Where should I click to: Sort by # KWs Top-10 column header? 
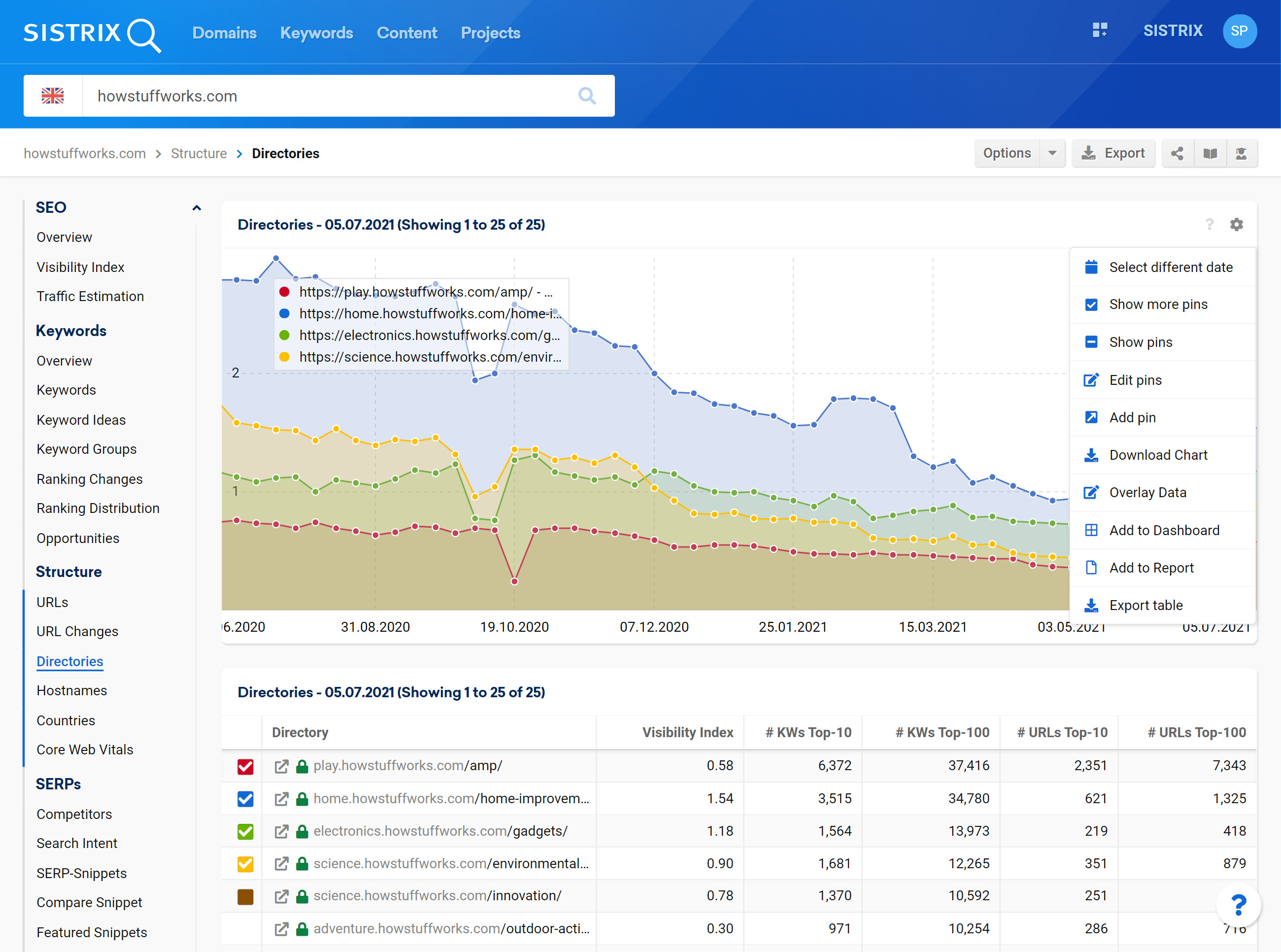(x=808, y=733)
